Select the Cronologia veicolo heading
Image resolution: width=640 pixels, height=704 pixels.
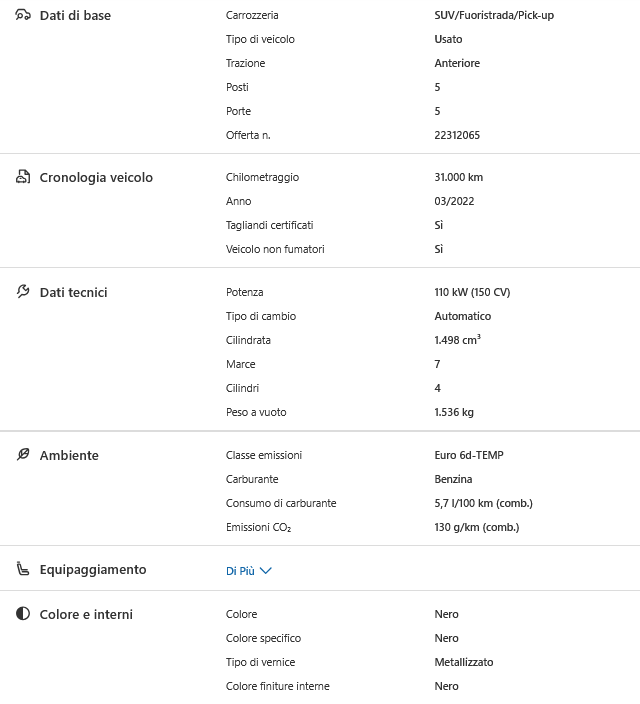(96, 177)
